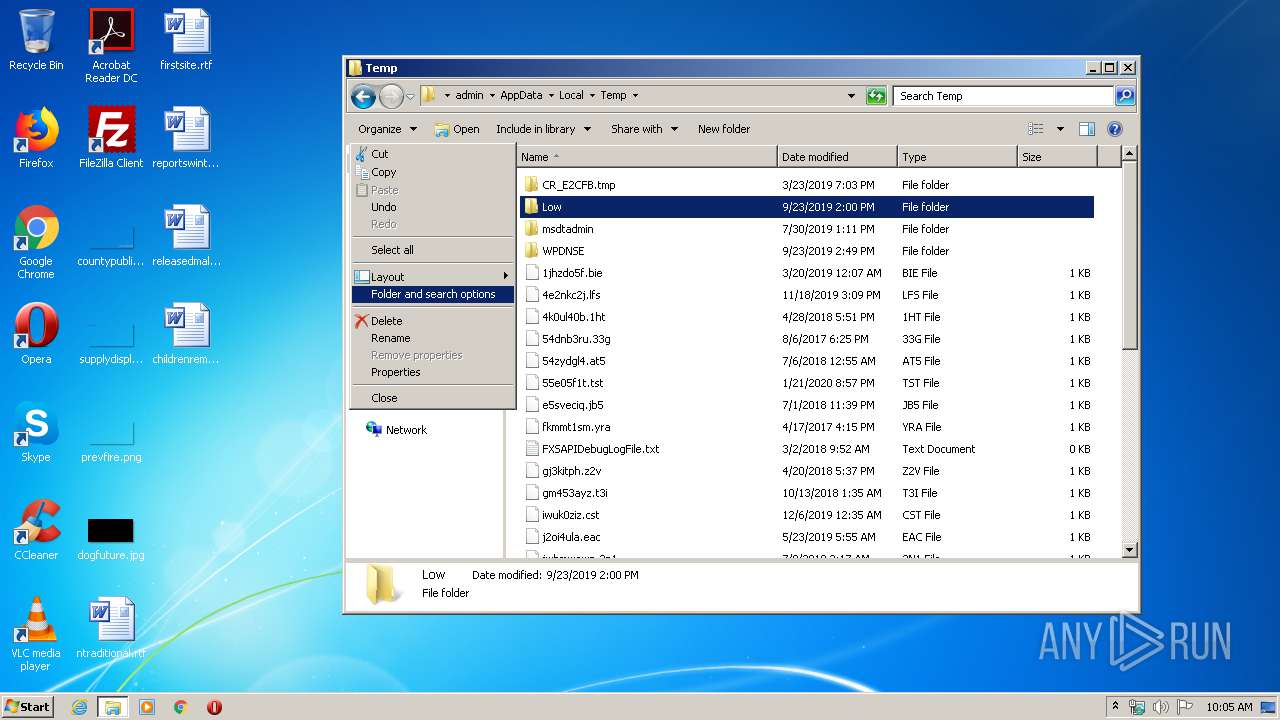Select the iwuk0ziz.cst file
The image size is (1280, 720).
[806, 515]
